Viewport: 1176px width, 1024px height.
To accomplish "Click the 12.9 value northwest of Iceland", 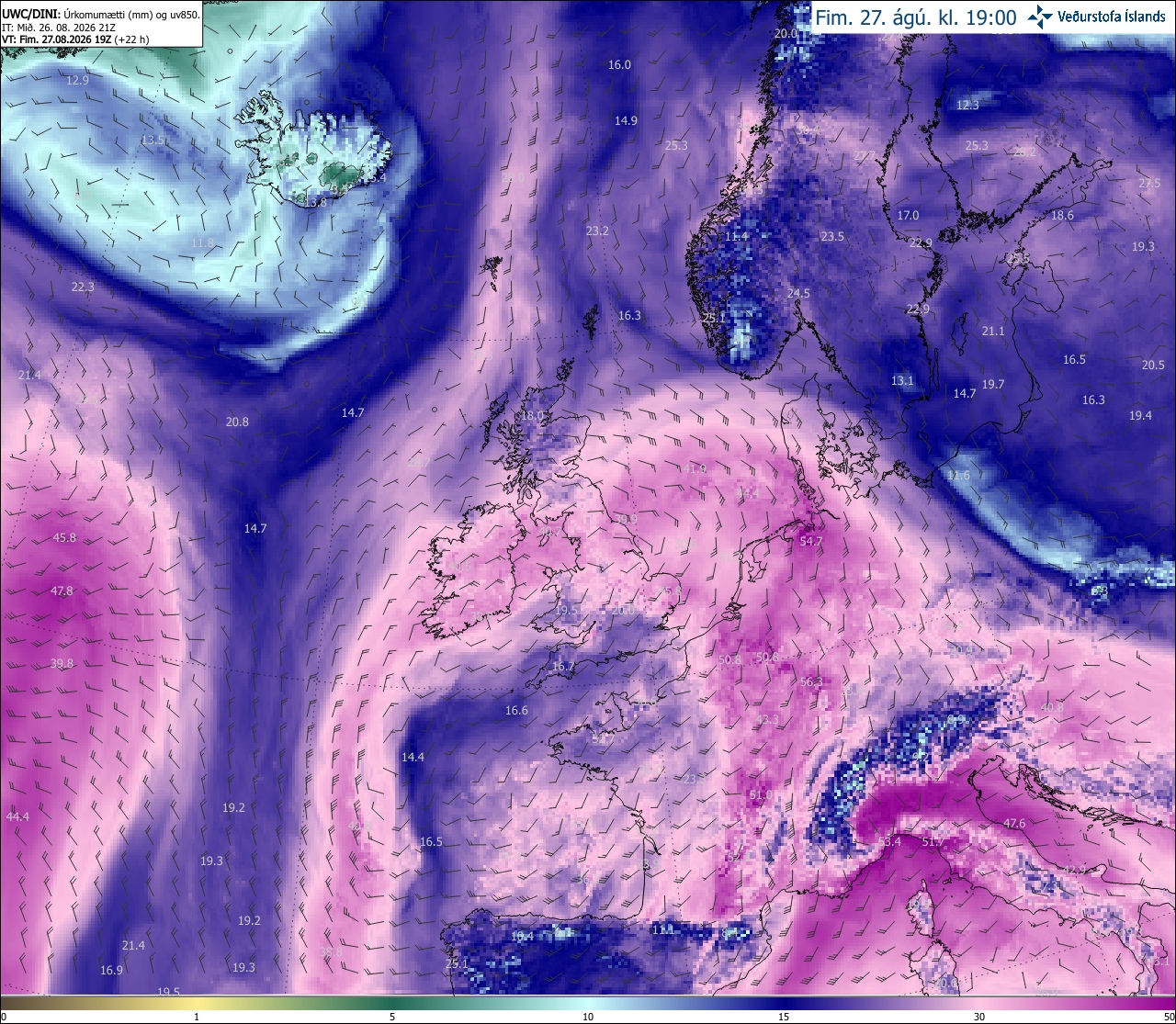I will pos(77,81).
